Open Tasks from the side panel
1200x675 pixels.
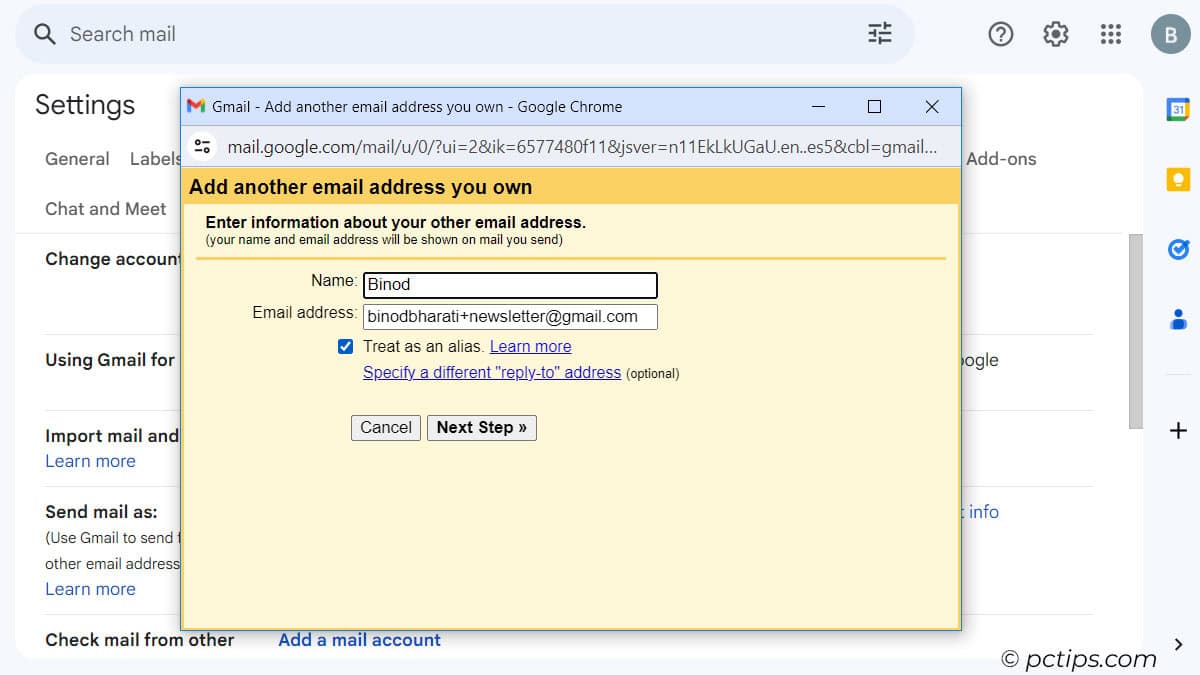[1178, 248]
